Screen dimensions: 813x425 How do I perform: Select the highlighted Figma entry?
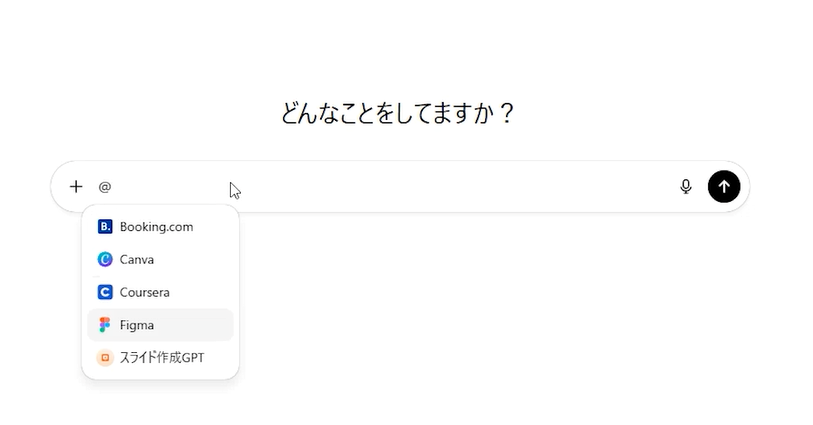tap(160, 325)
